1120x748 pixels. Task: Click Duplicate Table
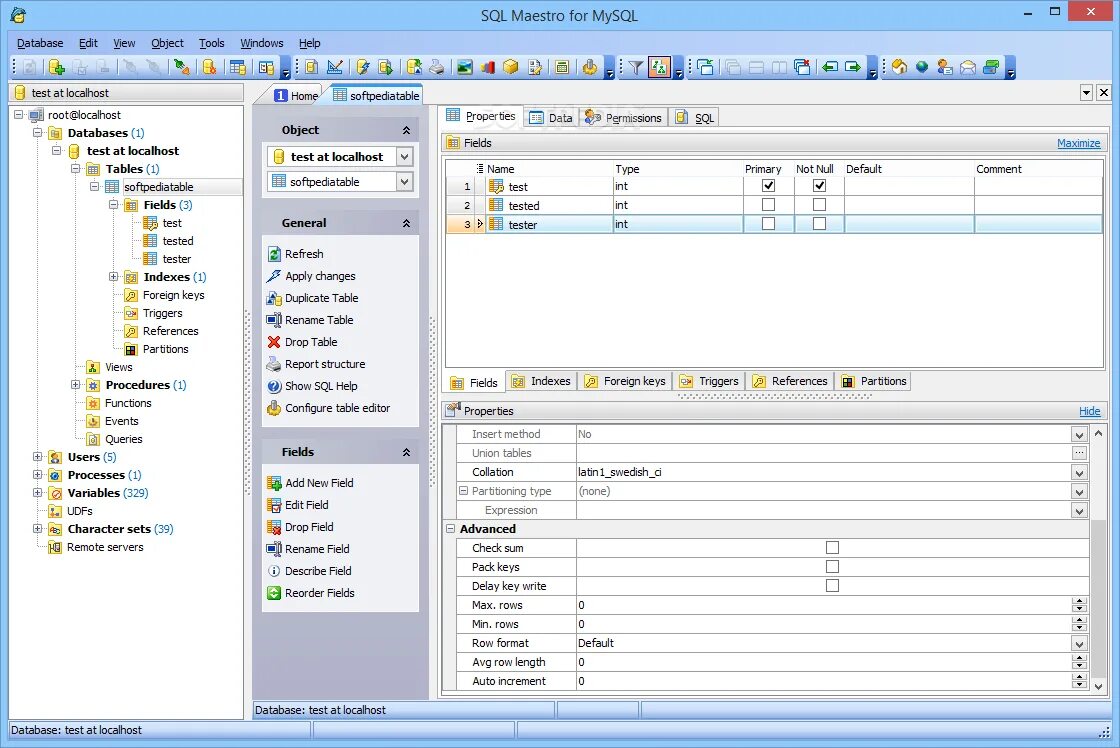tap(321, 299)
